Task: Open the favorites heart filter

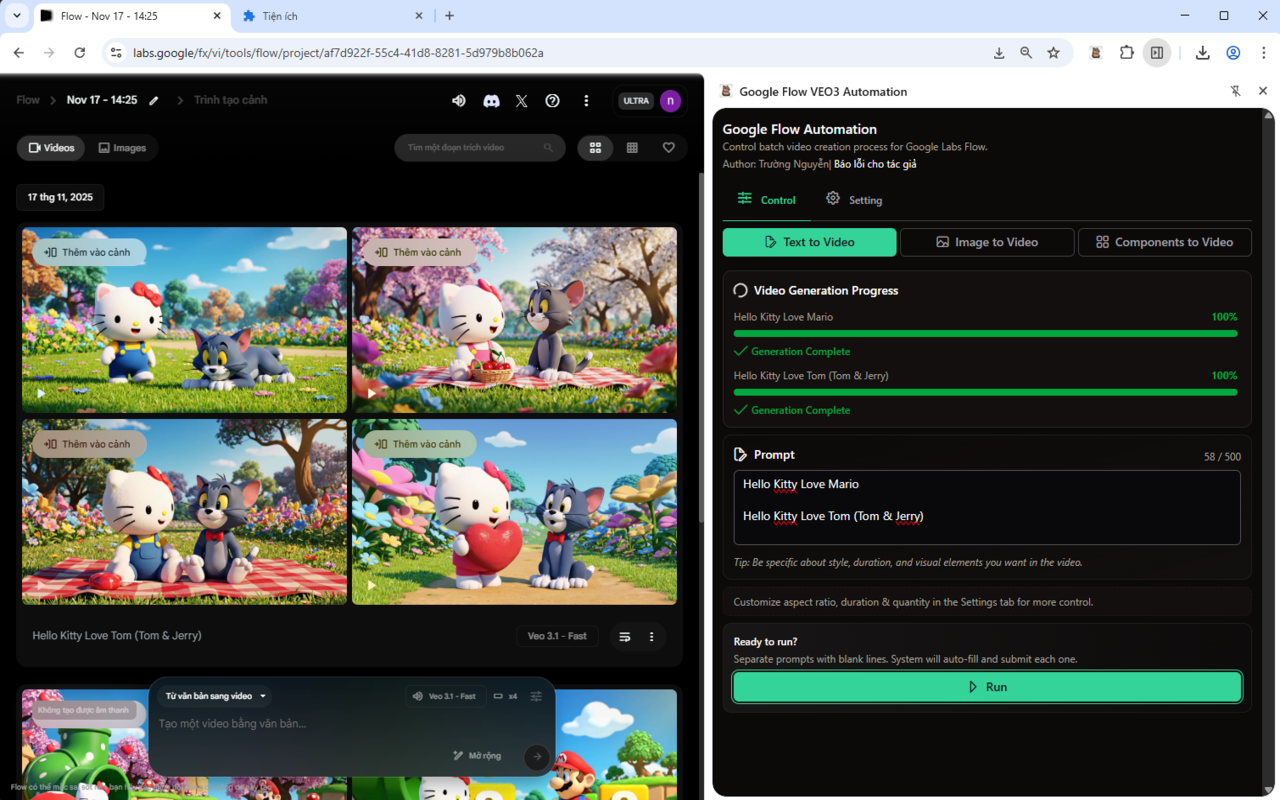Action: (669, 148)
